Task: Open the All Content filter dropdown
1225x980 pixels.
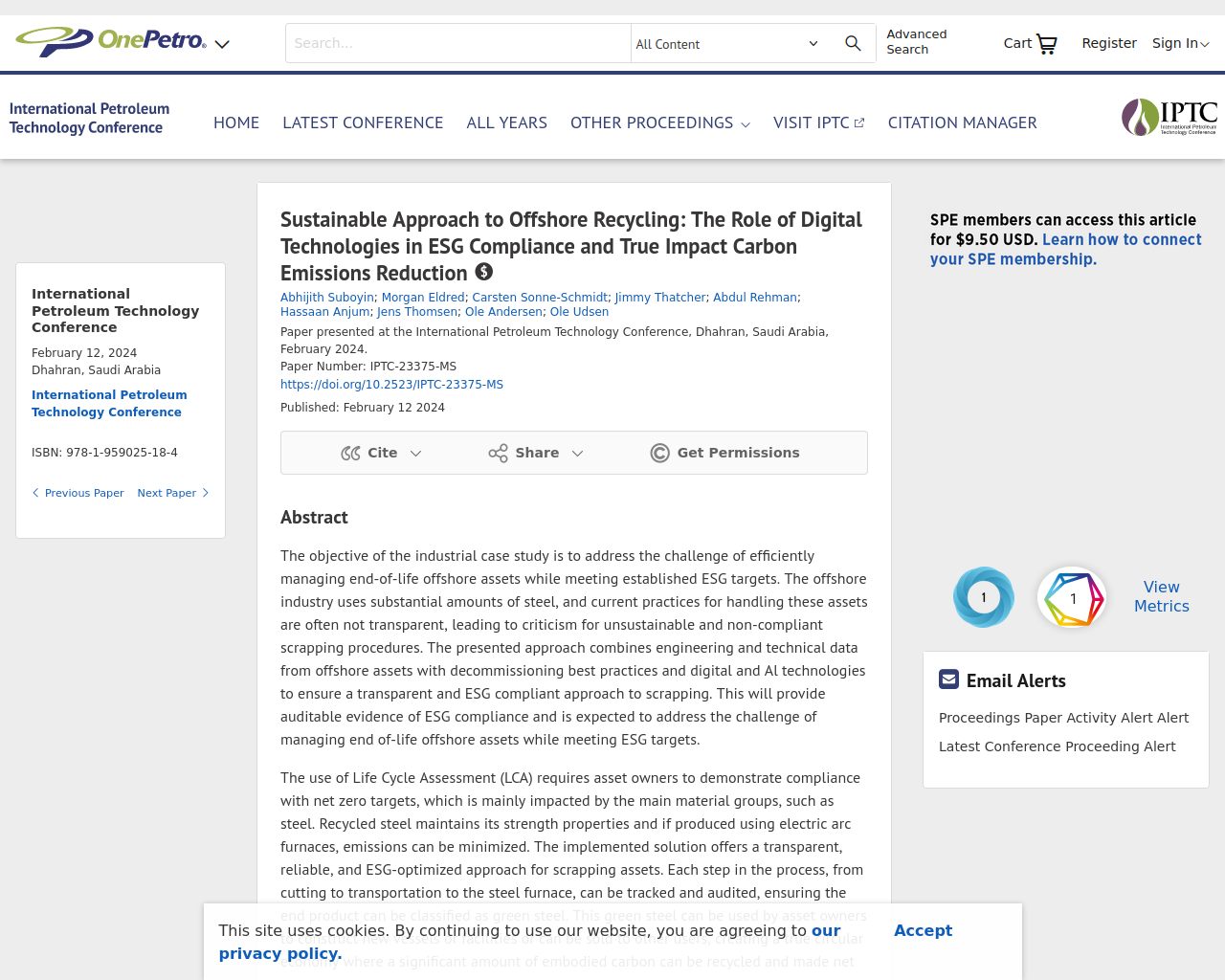Action: (x=727, y=44)
